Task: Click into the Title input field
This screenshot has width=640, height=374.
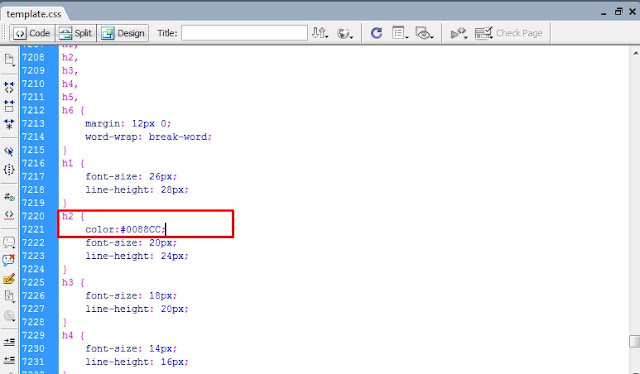Action: click(244, 33)
